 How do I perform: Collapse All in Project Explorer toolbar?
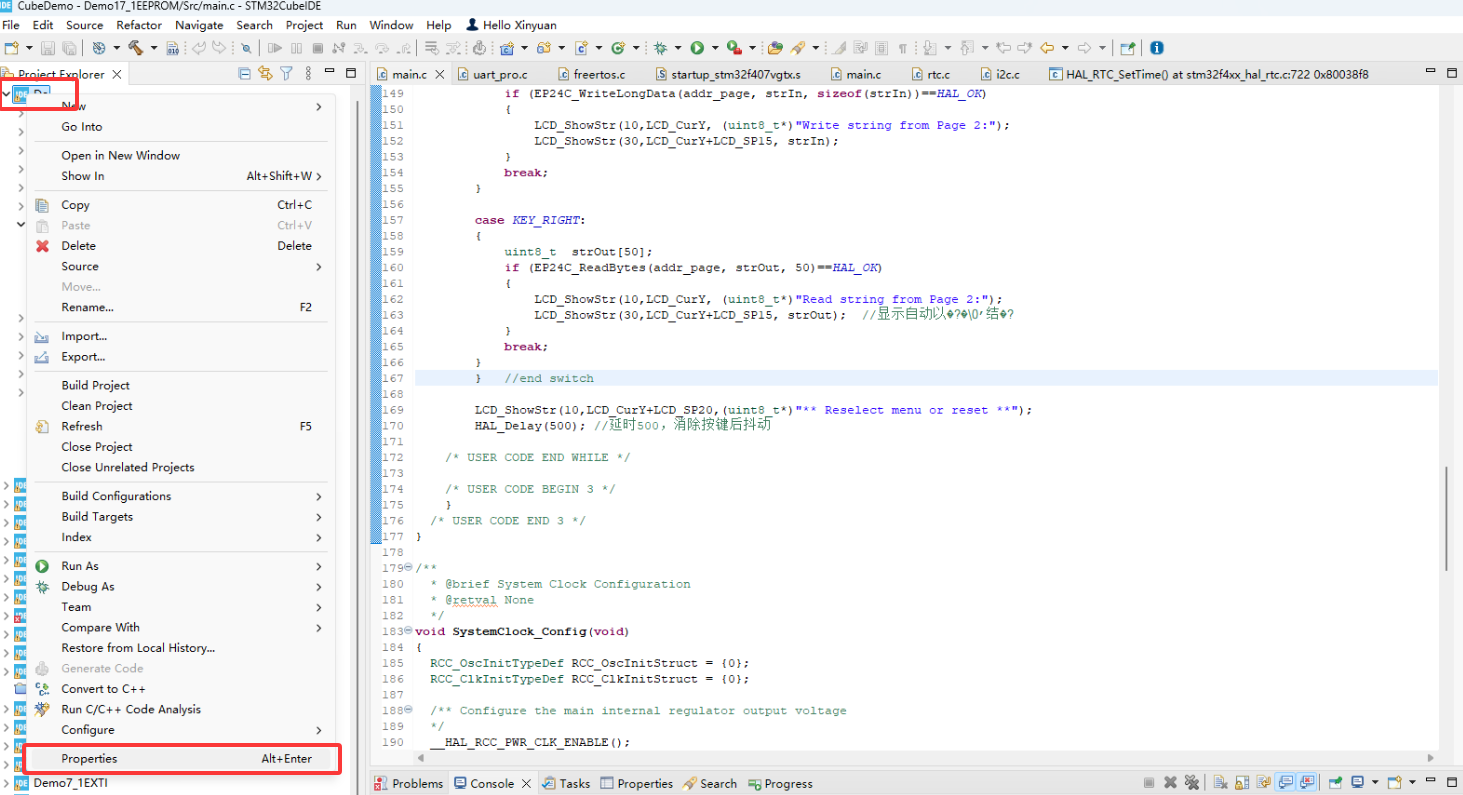coord(245,73)
